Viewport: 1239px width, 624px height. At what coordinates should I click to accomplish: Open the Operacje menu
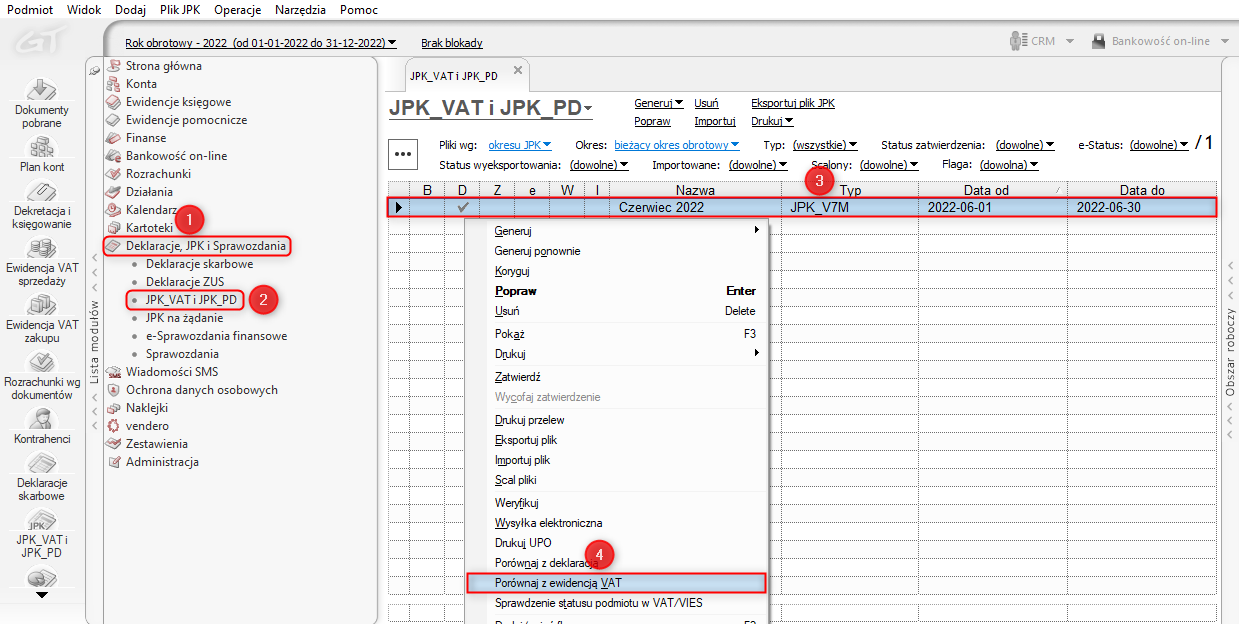pyautogui.click(x=237, y=10)
